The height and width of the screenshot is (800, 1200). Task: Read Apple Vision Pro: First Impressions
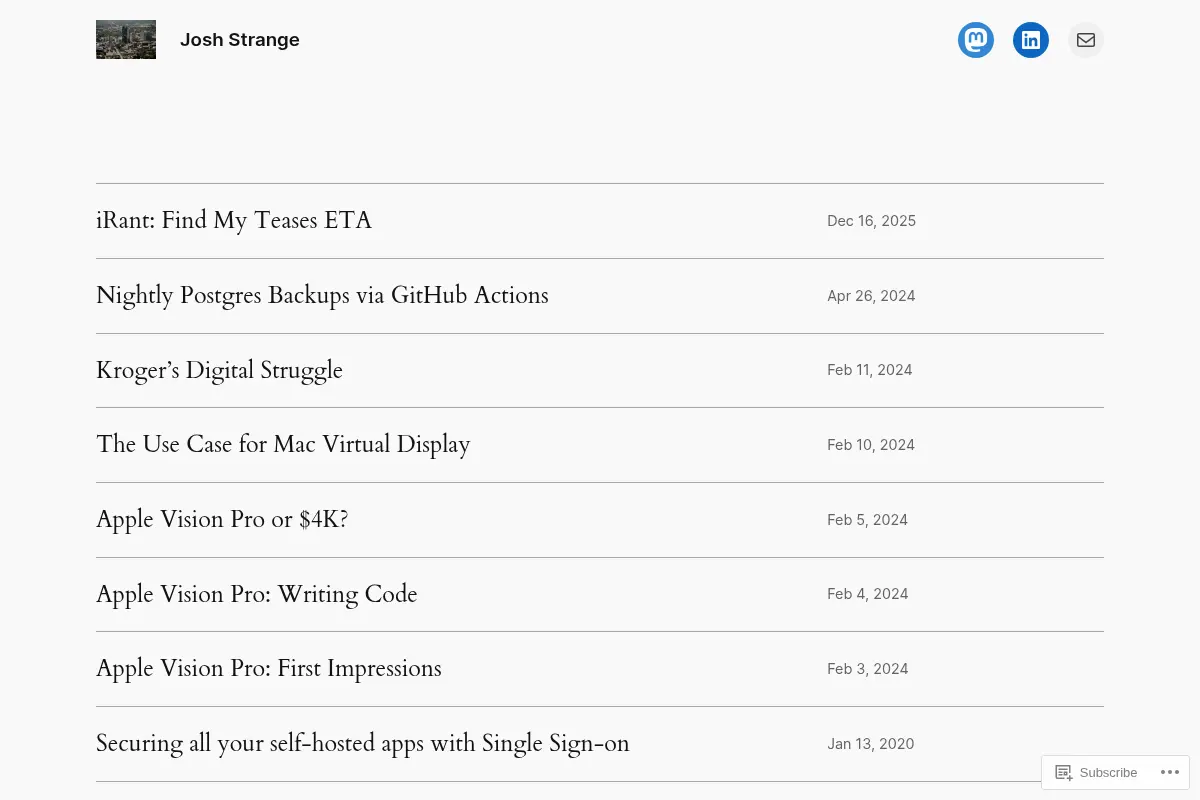(269, 669)
